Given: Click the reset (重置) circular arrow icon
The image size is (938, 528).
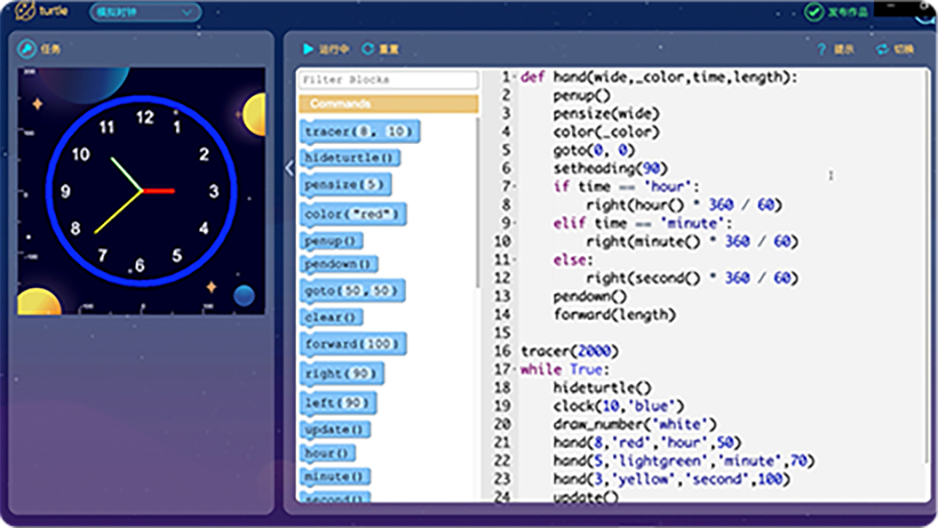Looking at the screenshot, I should coord(368,48).
